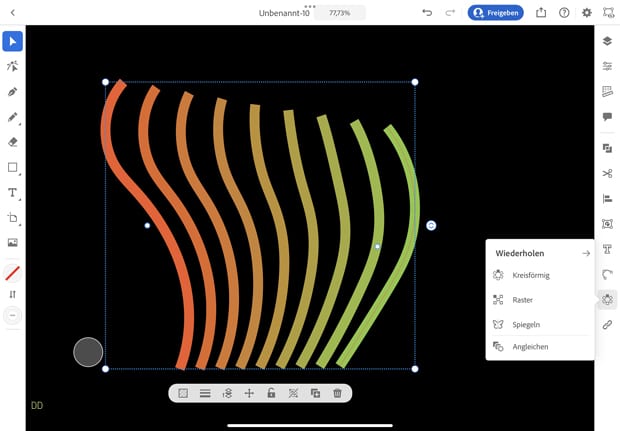Screen dimensions: 620x431
Task: Delete selection with the trash icon
Action: (337, 393)
